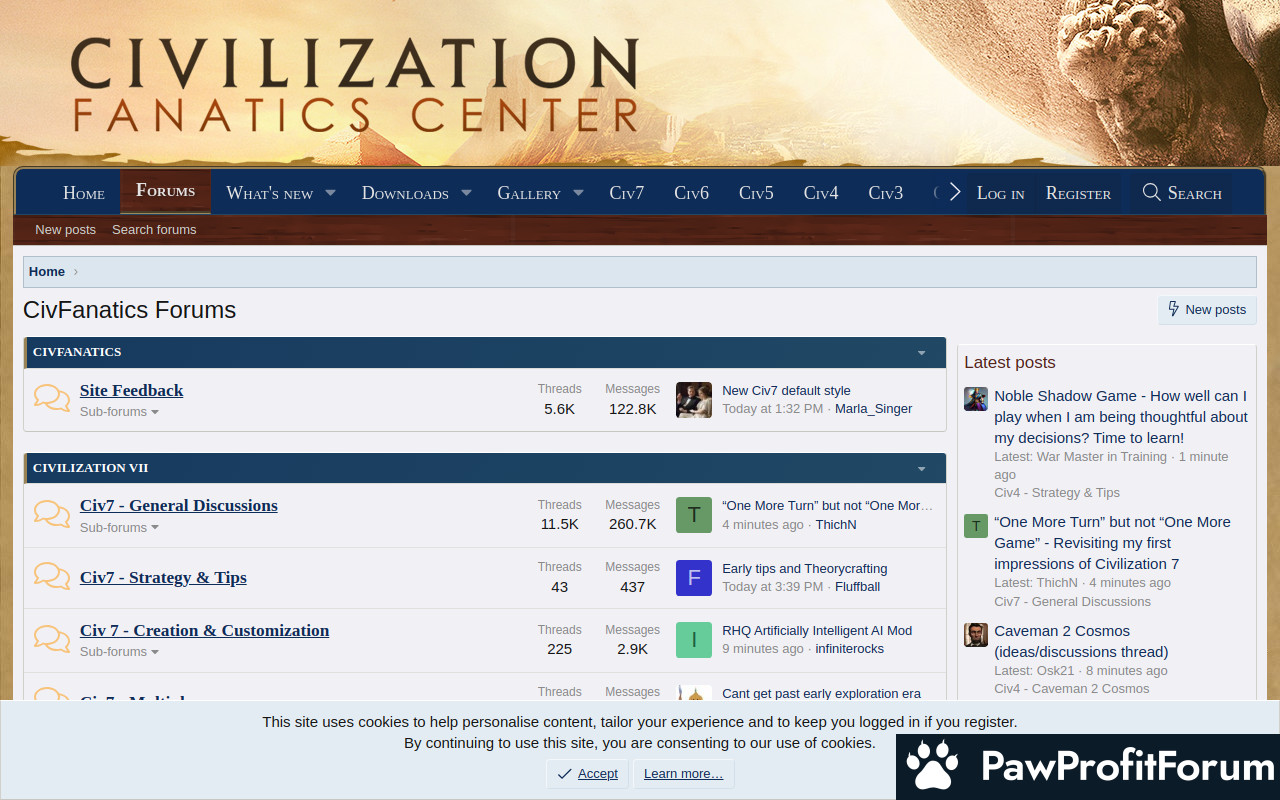Click the Civ7 Strategy & Tips bubble icon
The width and height of the screenshot is (1280, 800).
52,576
